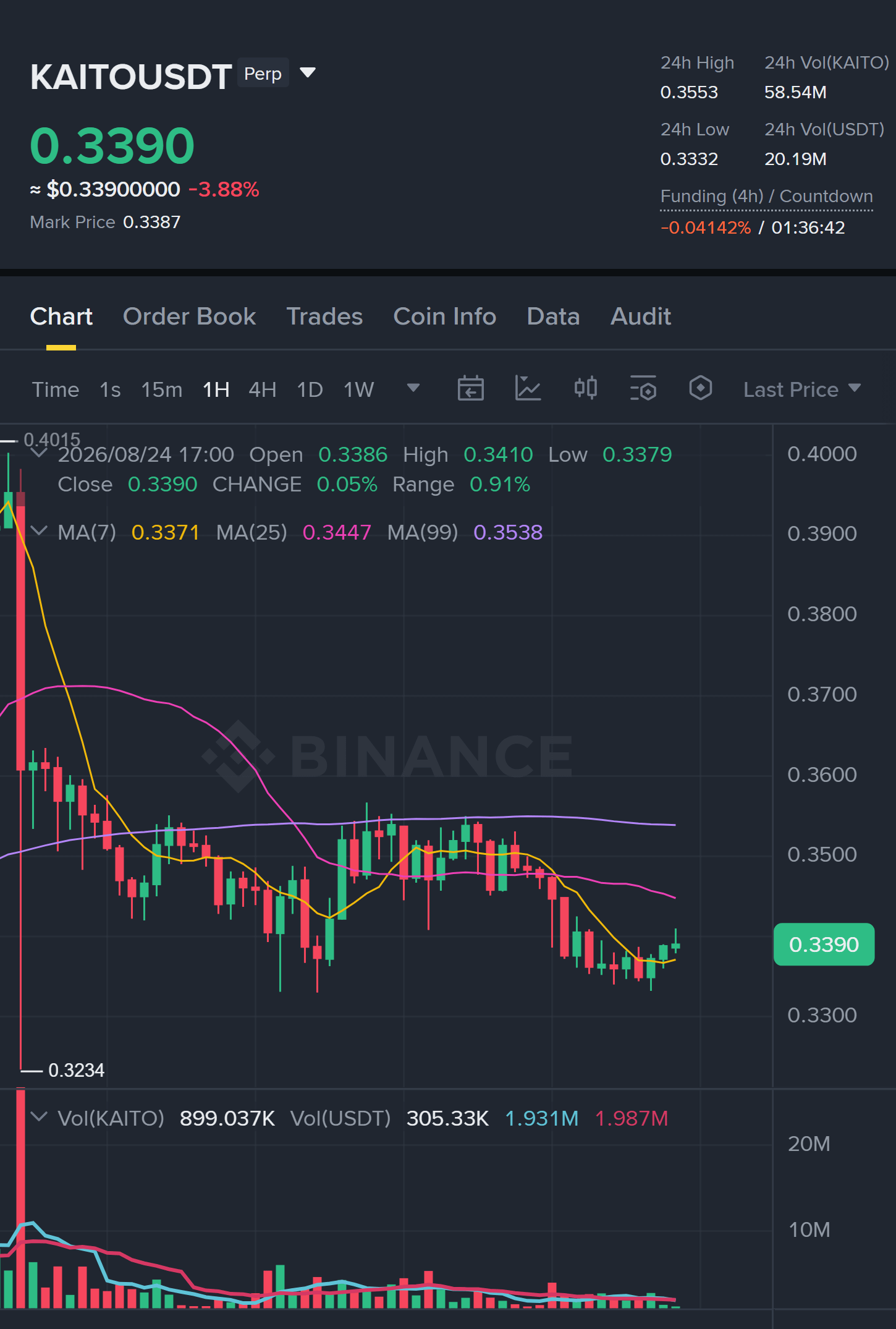Click the volume MA value 1.931M

[542, 1118]
